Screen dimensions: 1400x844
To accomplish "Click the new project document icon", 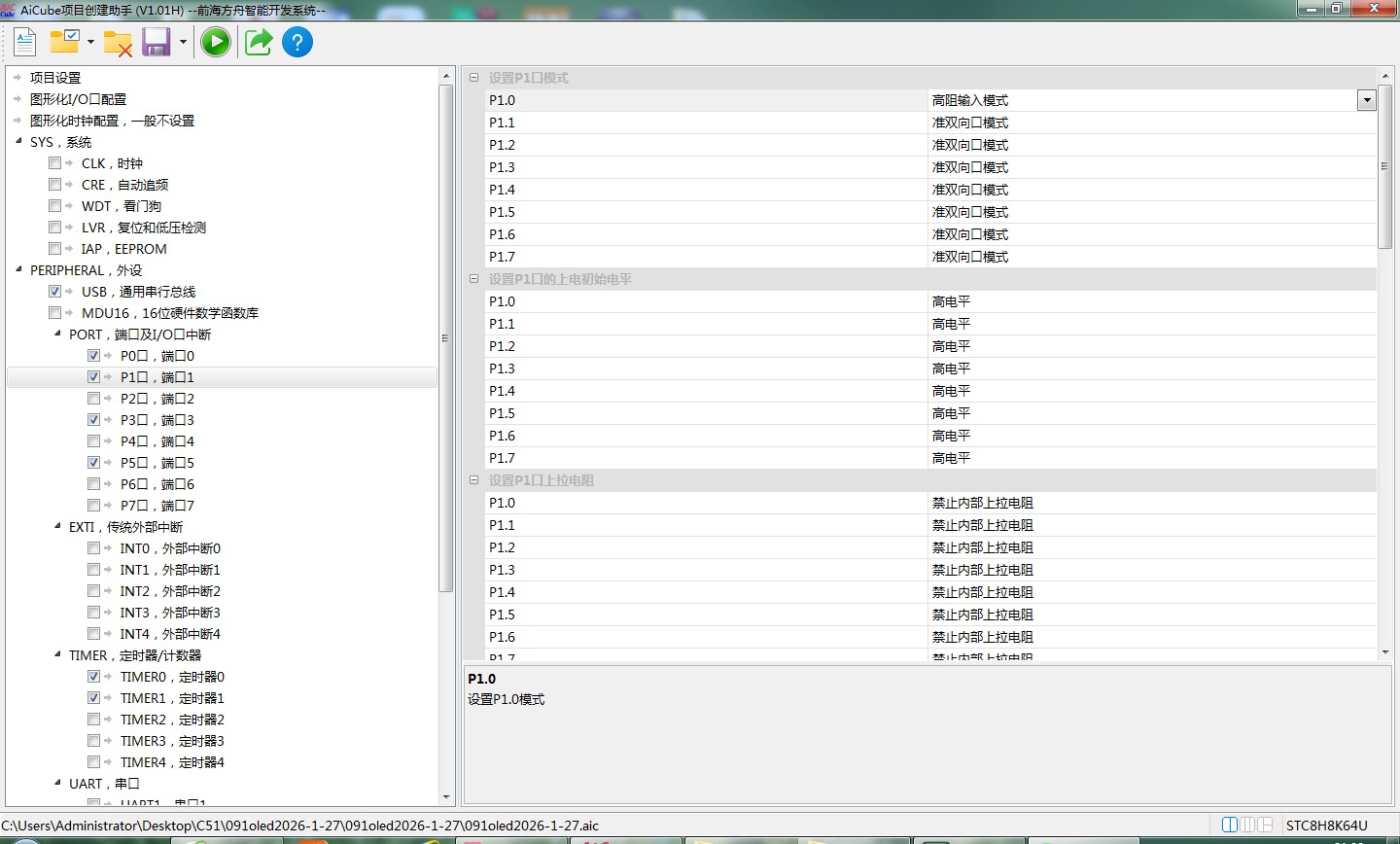I will (24, 42).
